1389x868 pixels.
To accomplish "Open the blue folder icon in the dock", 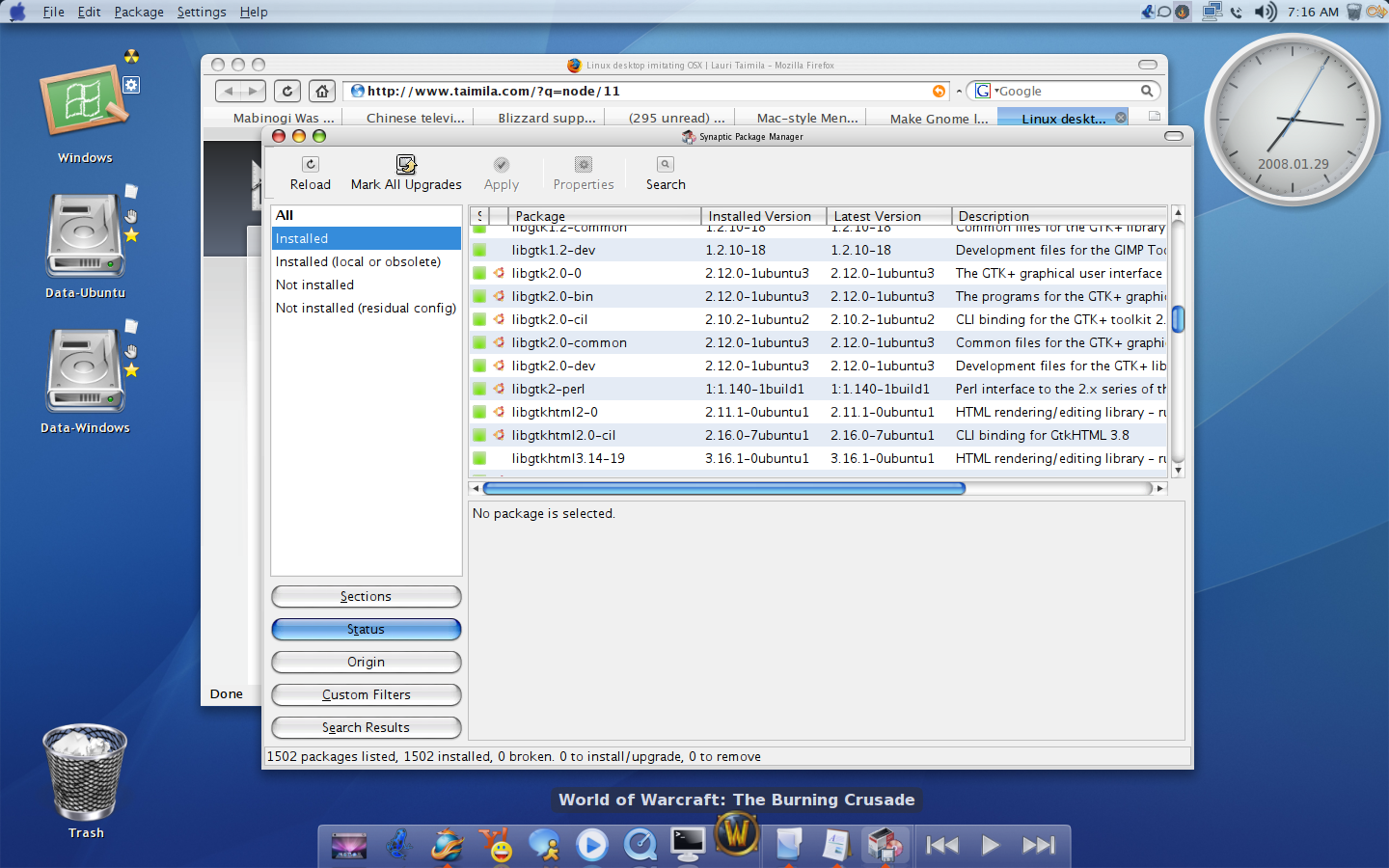I will [x=788, y=846].
